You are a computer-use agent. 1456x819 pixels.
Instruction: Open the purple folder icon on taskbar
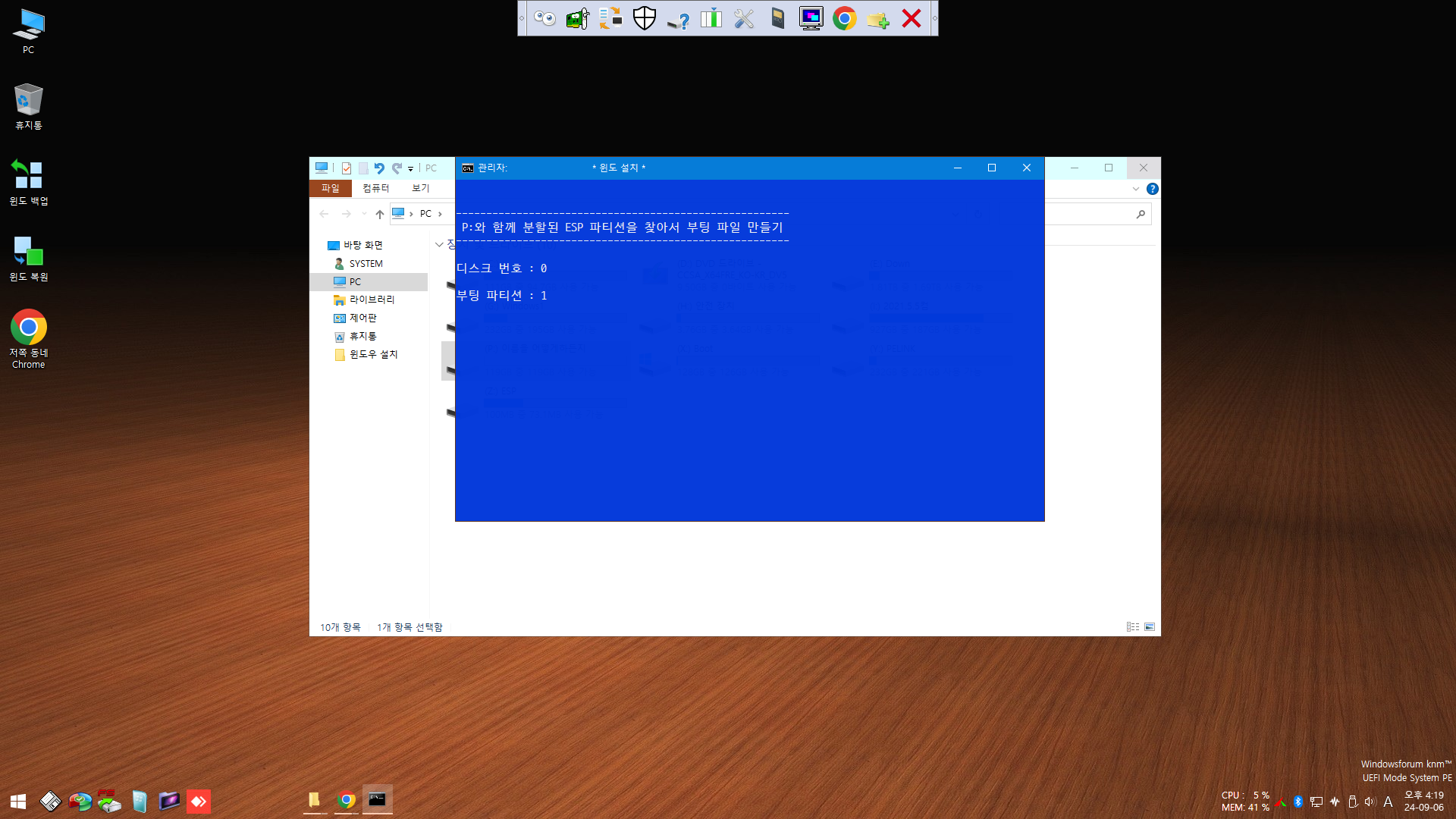[x=169, y=802]
